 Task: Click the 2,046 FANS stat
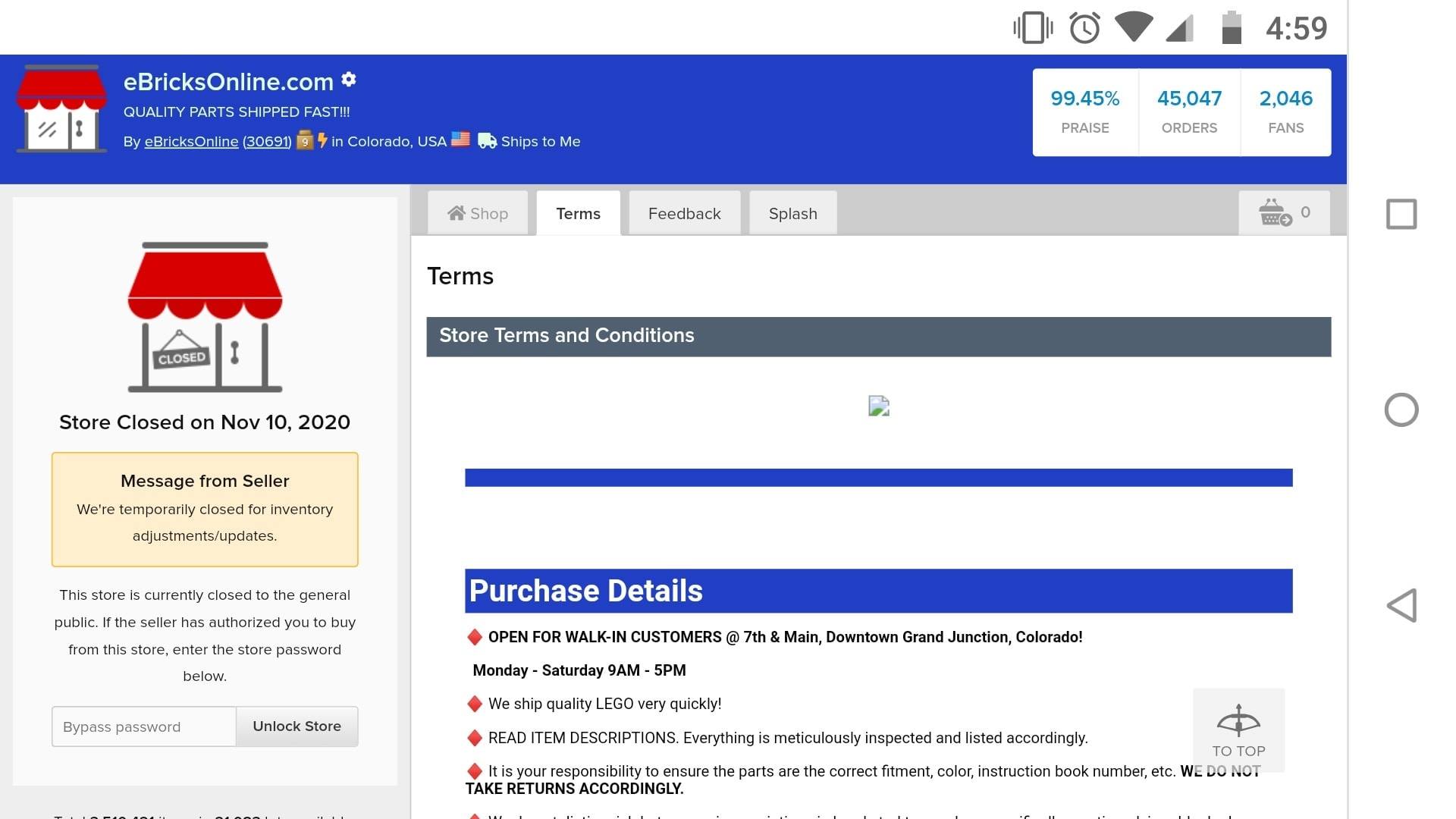[1285, 112]
